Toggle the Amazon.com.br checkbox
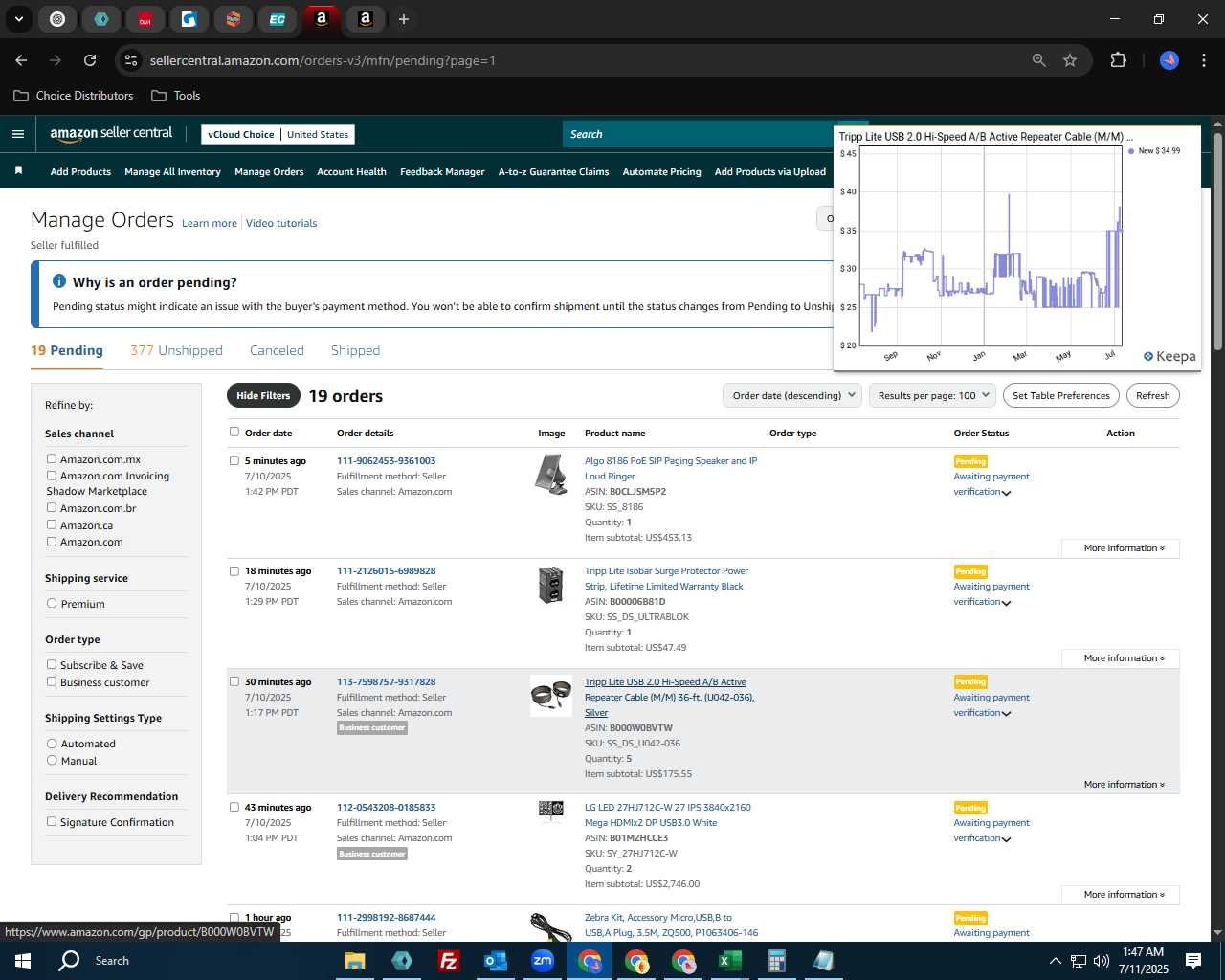Viewport: 1225px width, 980px height. (x=52, y=507)
